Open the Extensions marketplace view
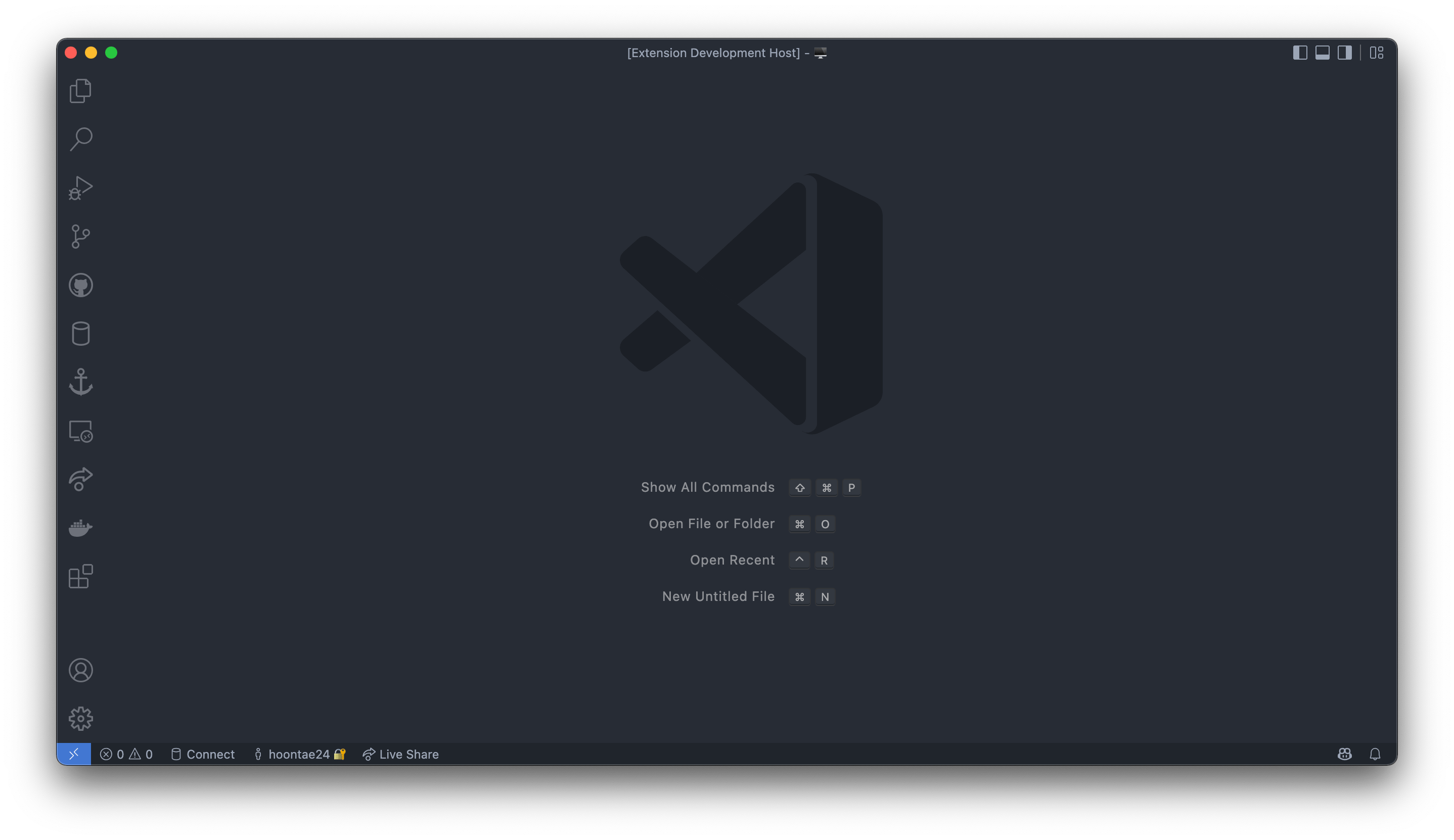The image size is (1454, 840). pos(81,575)
